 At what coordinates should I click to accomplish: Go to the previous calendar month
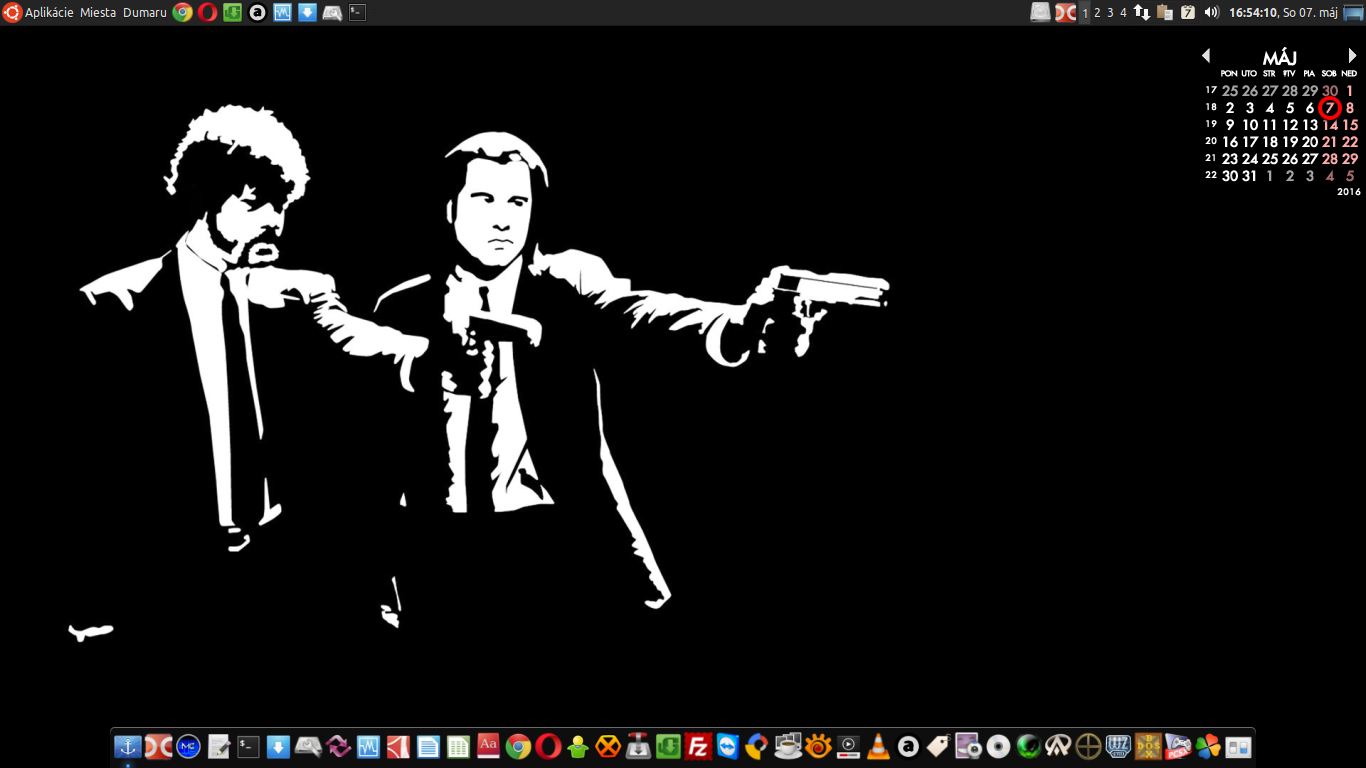click(1206, 56)
